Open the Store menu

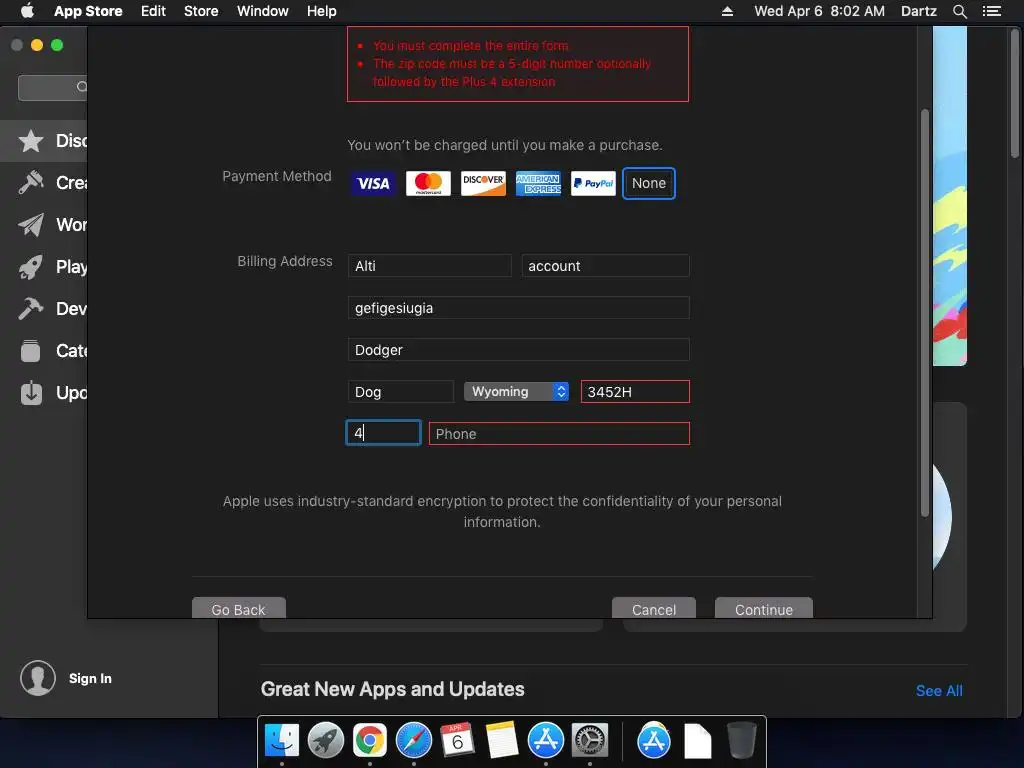201,11
